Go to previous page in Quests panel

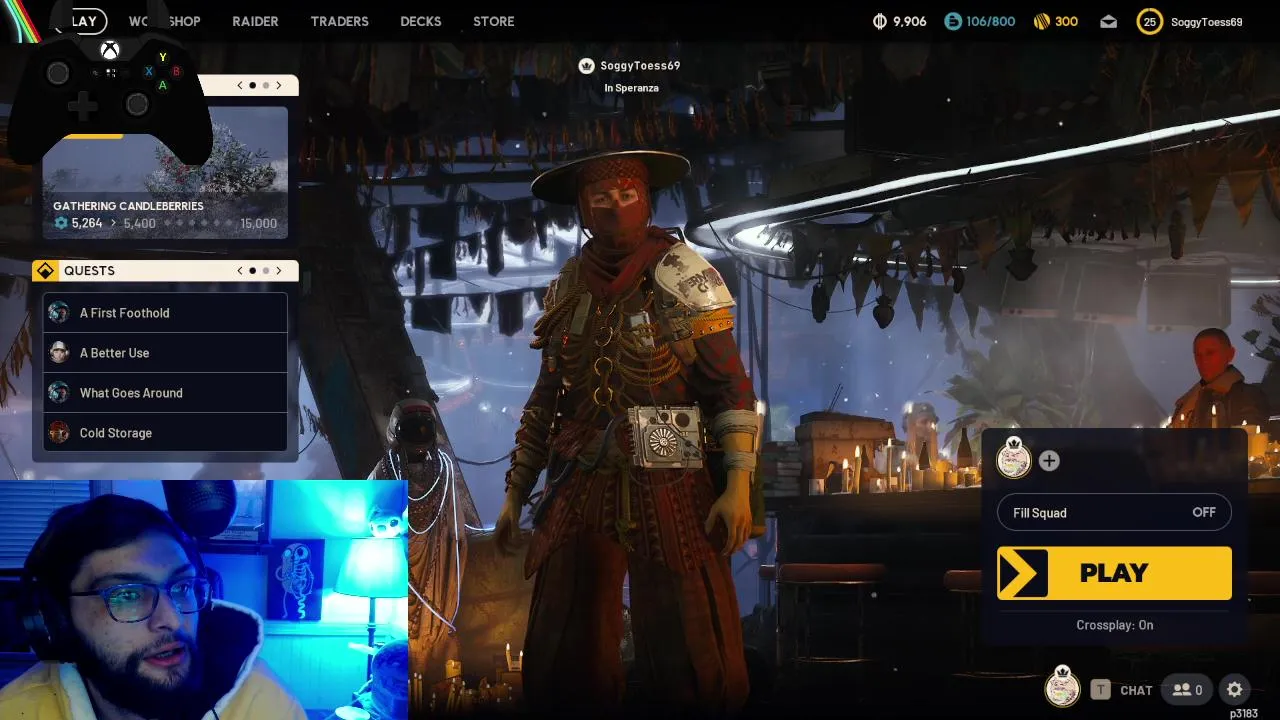(240, 271)
